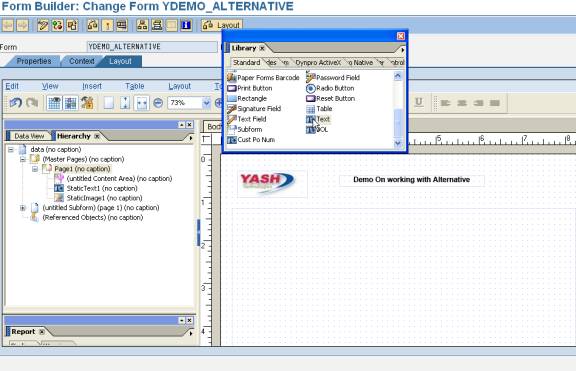Select the Table object in Library
The image size is (576, 371).
[319, 109]
